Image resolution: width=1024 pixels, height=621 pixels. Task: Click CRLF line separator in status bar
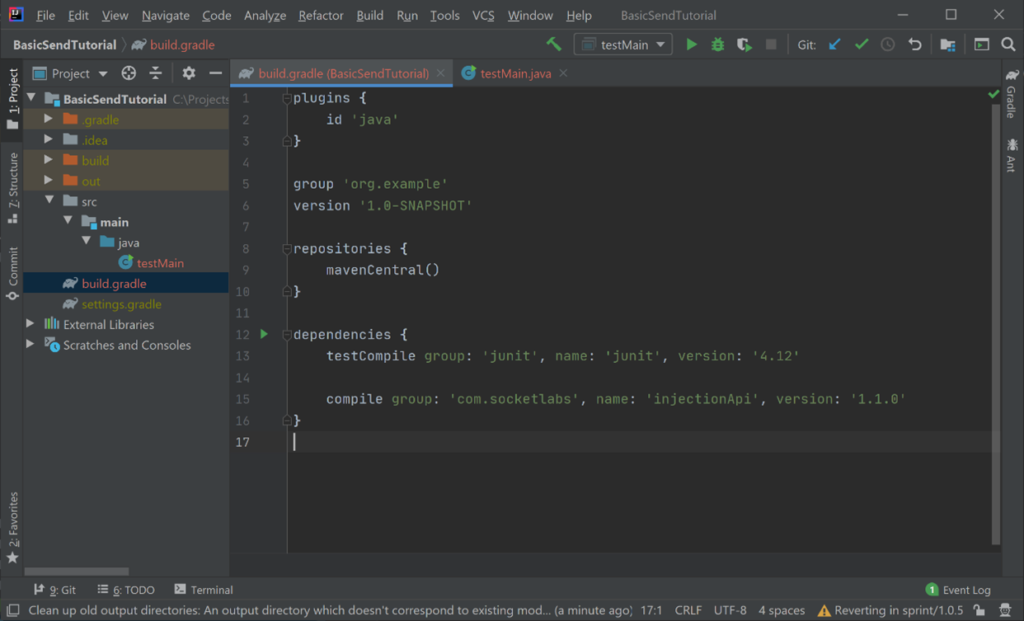click(x=688, y=611)
